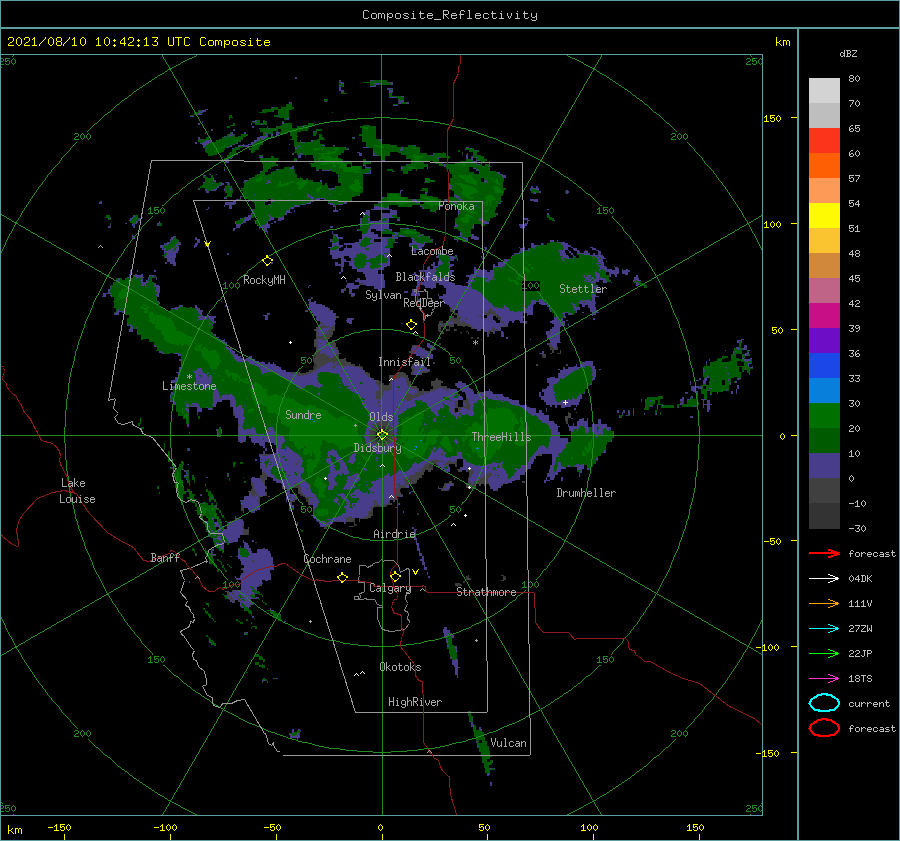Click the Innisfail label

(x=404, y=362)
